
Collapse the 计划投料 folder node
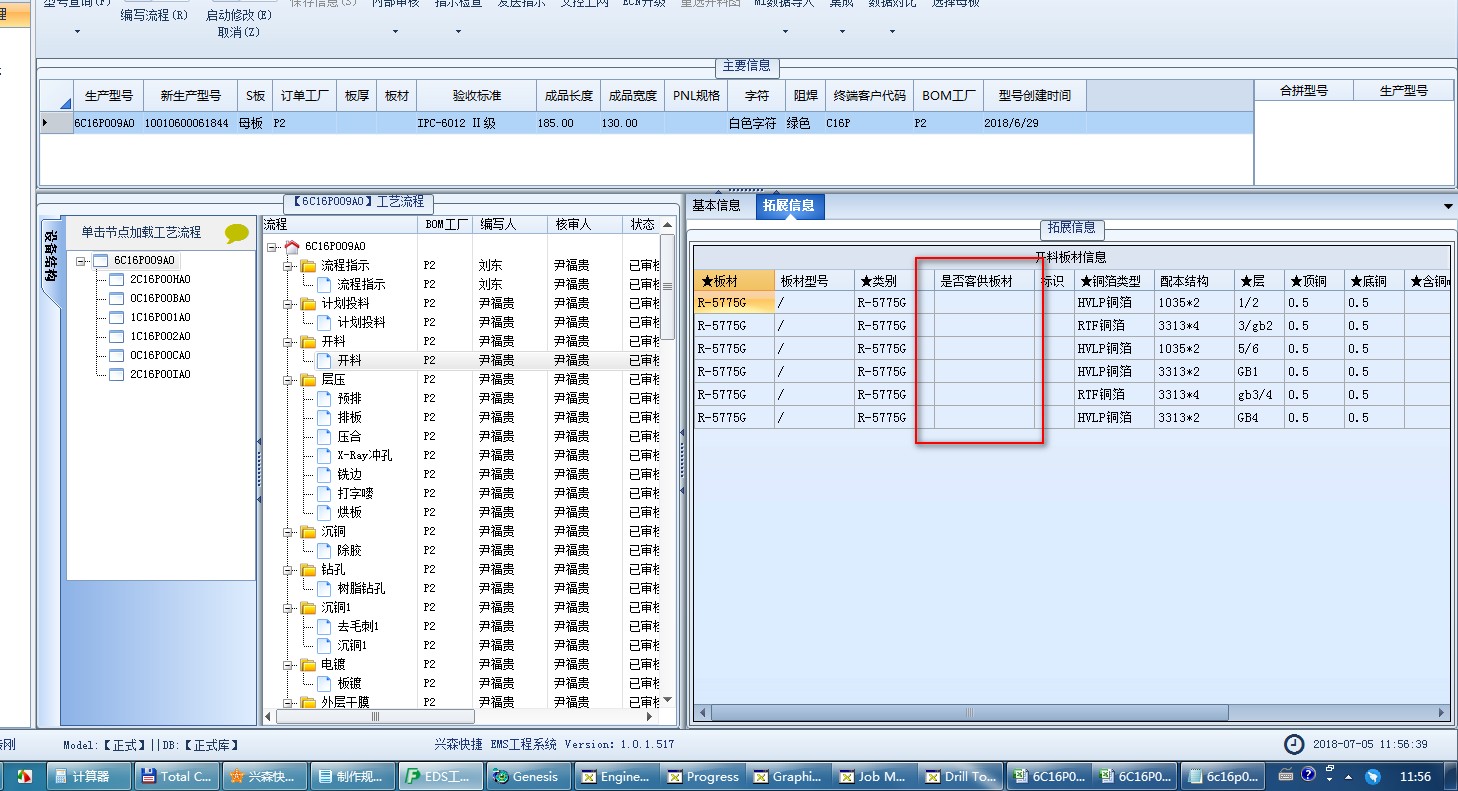[x=288, y=304]
